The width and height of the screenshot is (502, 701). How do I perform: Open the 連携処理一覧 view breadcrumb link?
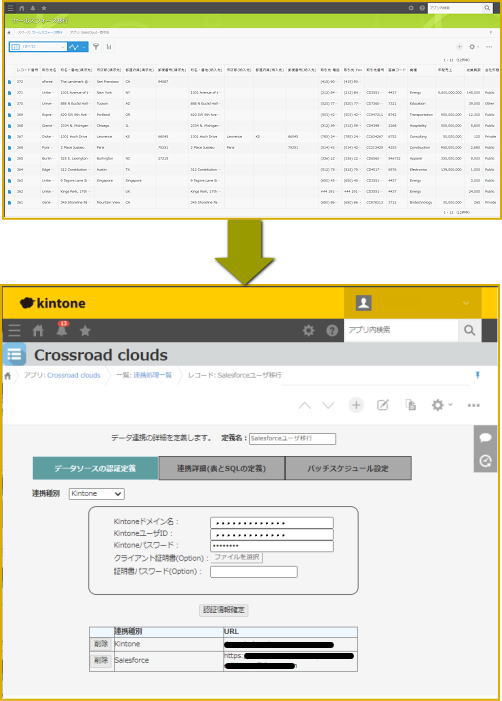click(152, 375)
